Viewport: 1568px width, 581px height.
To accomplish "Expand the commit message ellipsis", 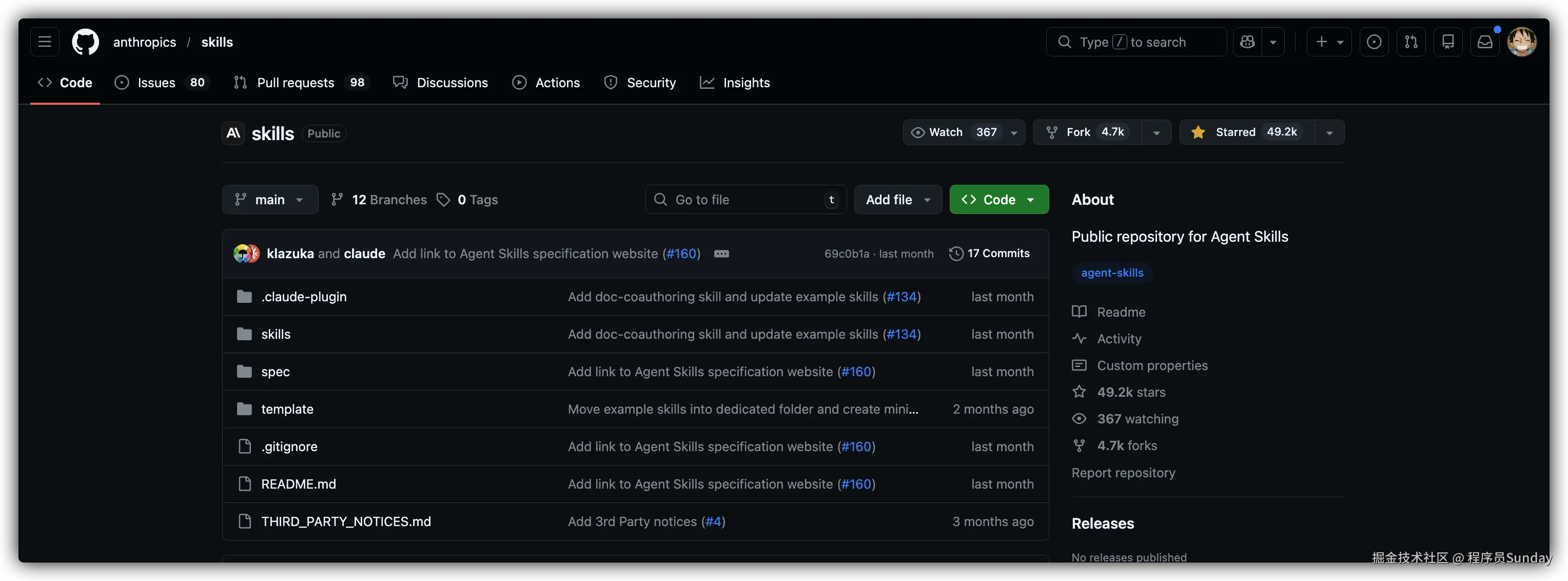I will tap(721, 254).
